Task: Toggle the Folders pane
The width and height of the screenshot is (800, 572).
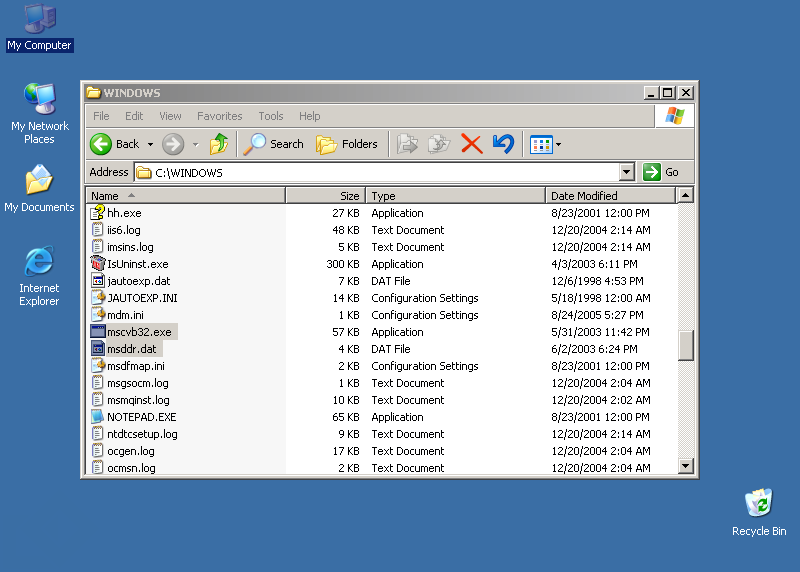Action: click(347, 144)
